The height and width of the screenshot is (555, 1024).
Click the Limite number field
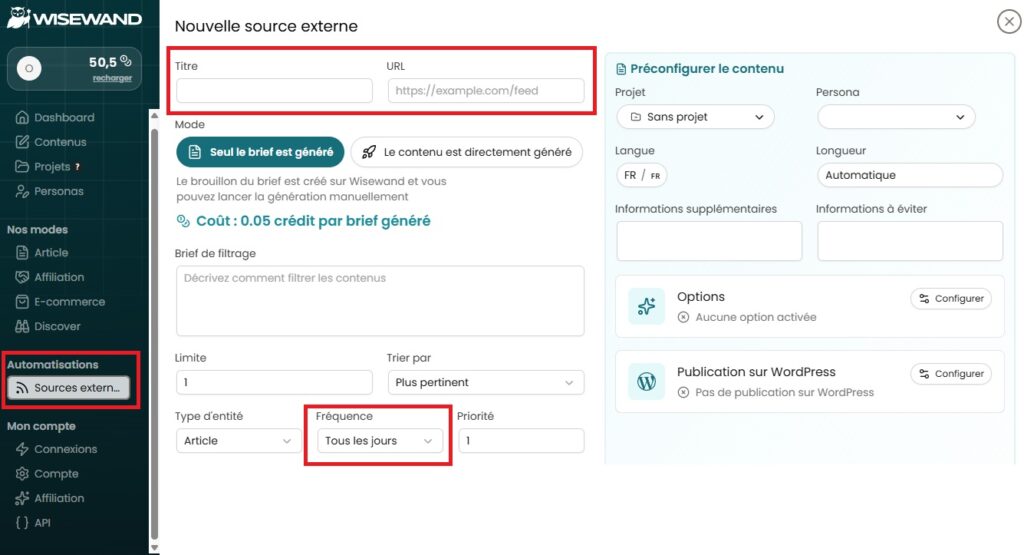click(x=274, y=383)
